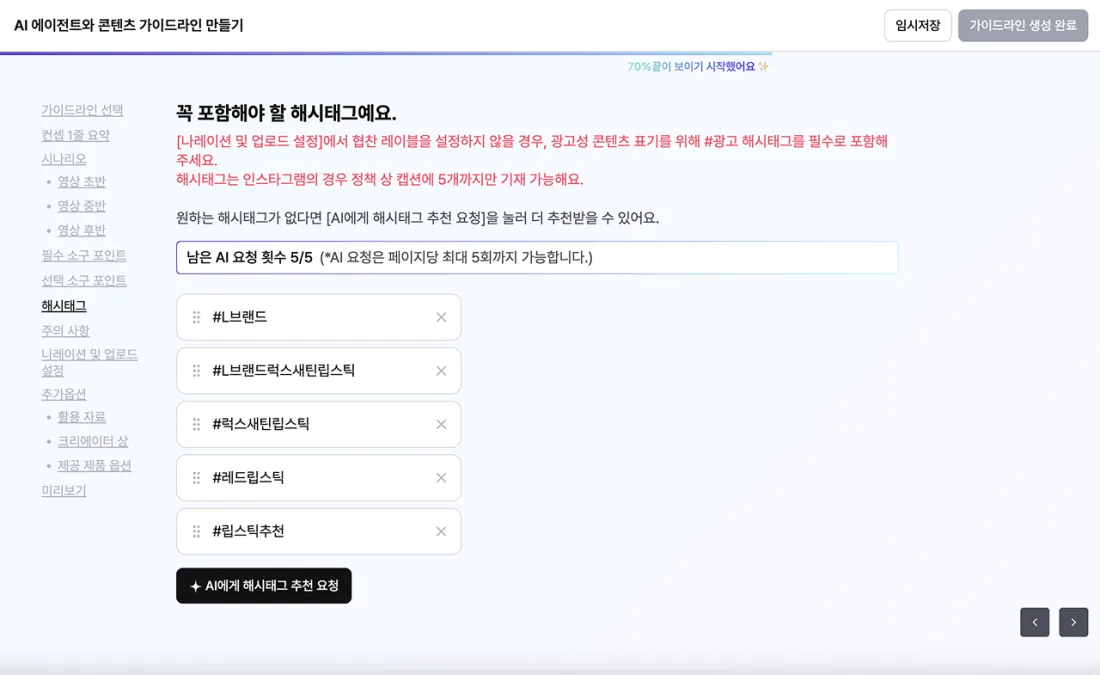Click the #레드립스틱 hashtag text
The image size is (1100, 675).
coord(248,478)
